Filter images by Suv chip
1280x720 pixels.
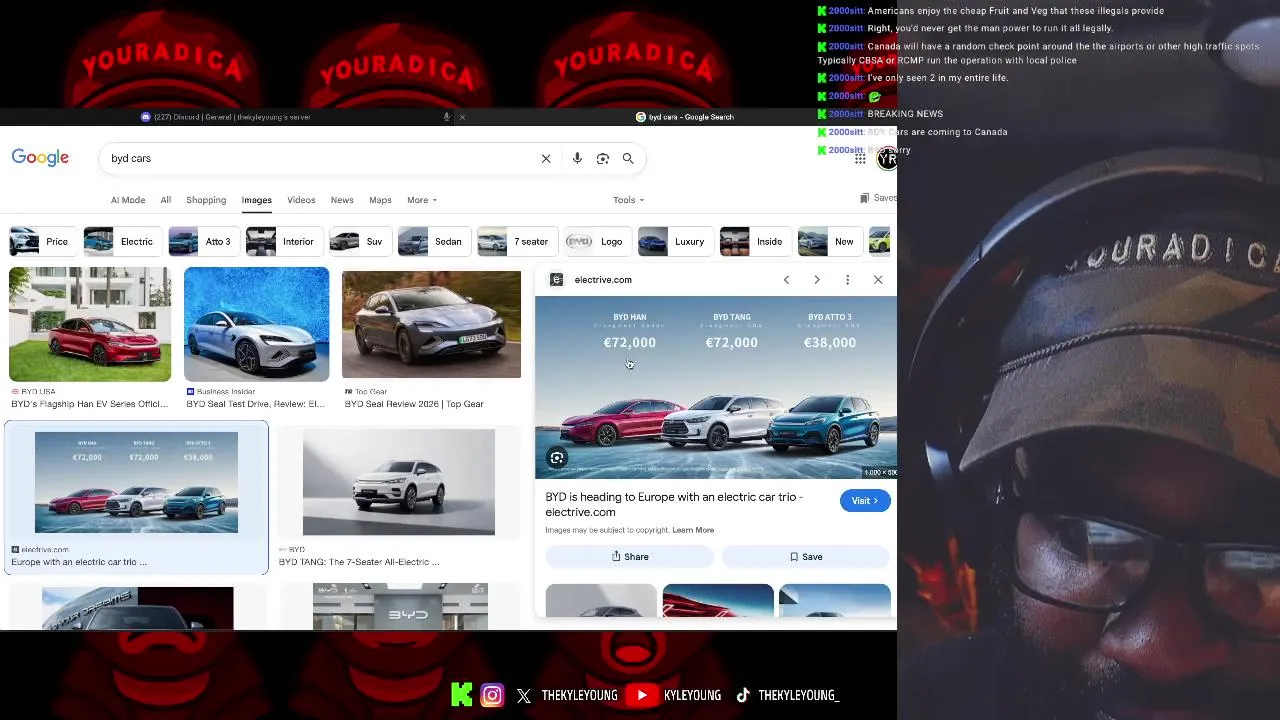click(x=359, y=242)
